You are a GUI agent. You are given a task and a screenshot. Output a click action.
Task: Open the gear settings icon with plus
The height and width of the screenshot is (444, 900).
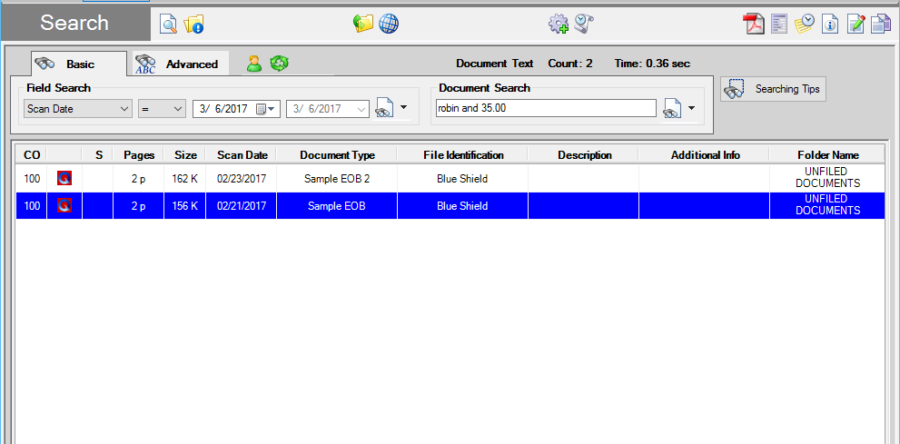pos(558,24)
